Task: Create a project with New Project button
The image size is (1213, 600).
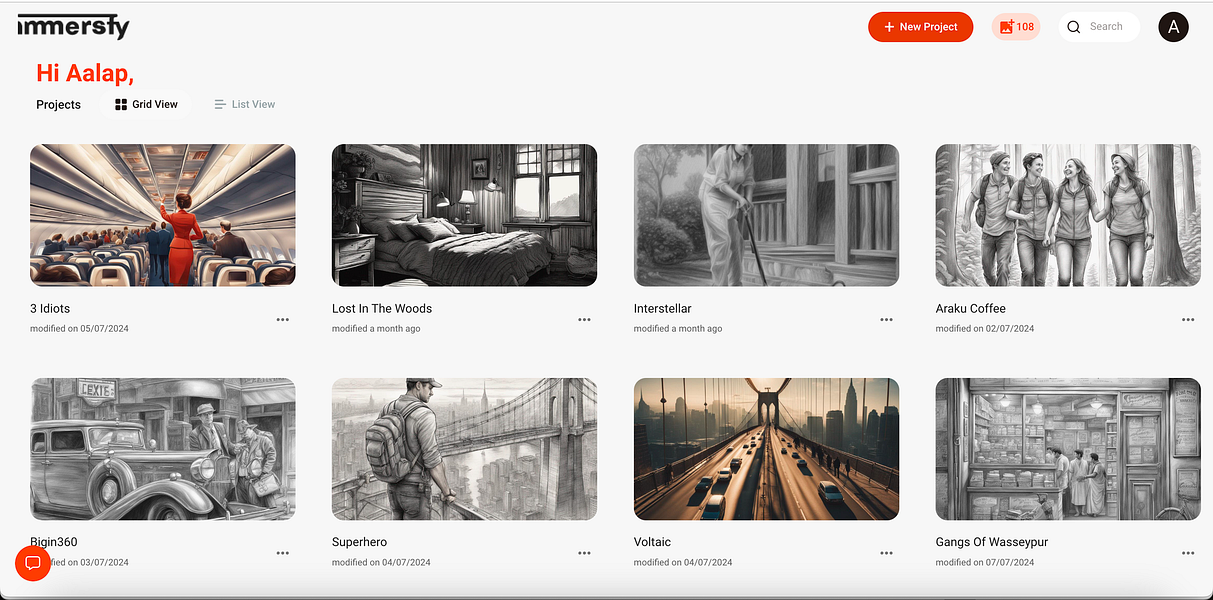Action: click(920, 27)
